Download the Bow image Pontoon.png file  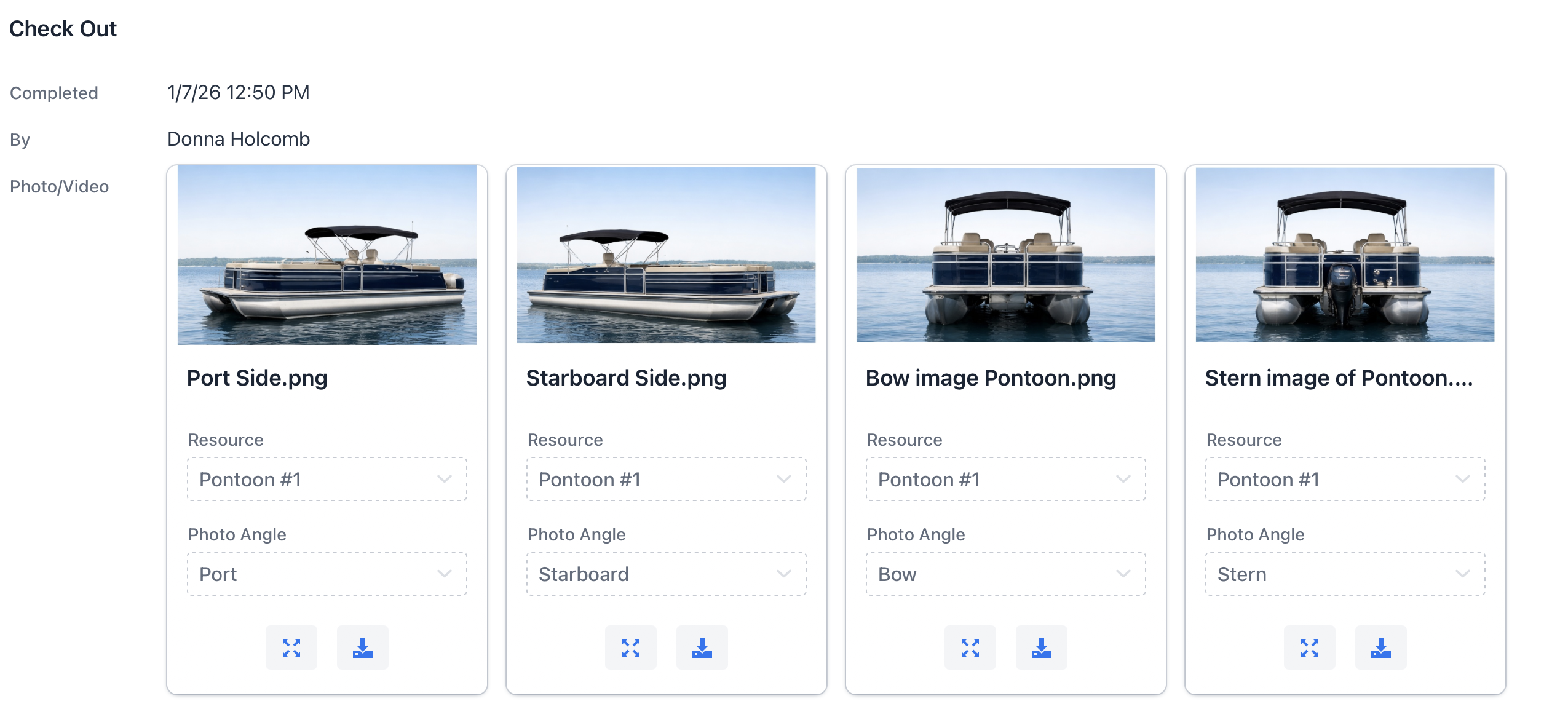1041,647
